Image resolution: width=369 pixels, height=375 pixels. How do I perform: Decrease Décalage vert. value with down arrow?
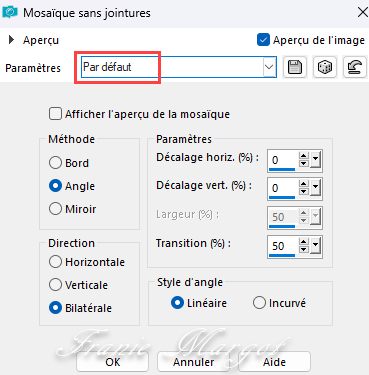(303, 191)
